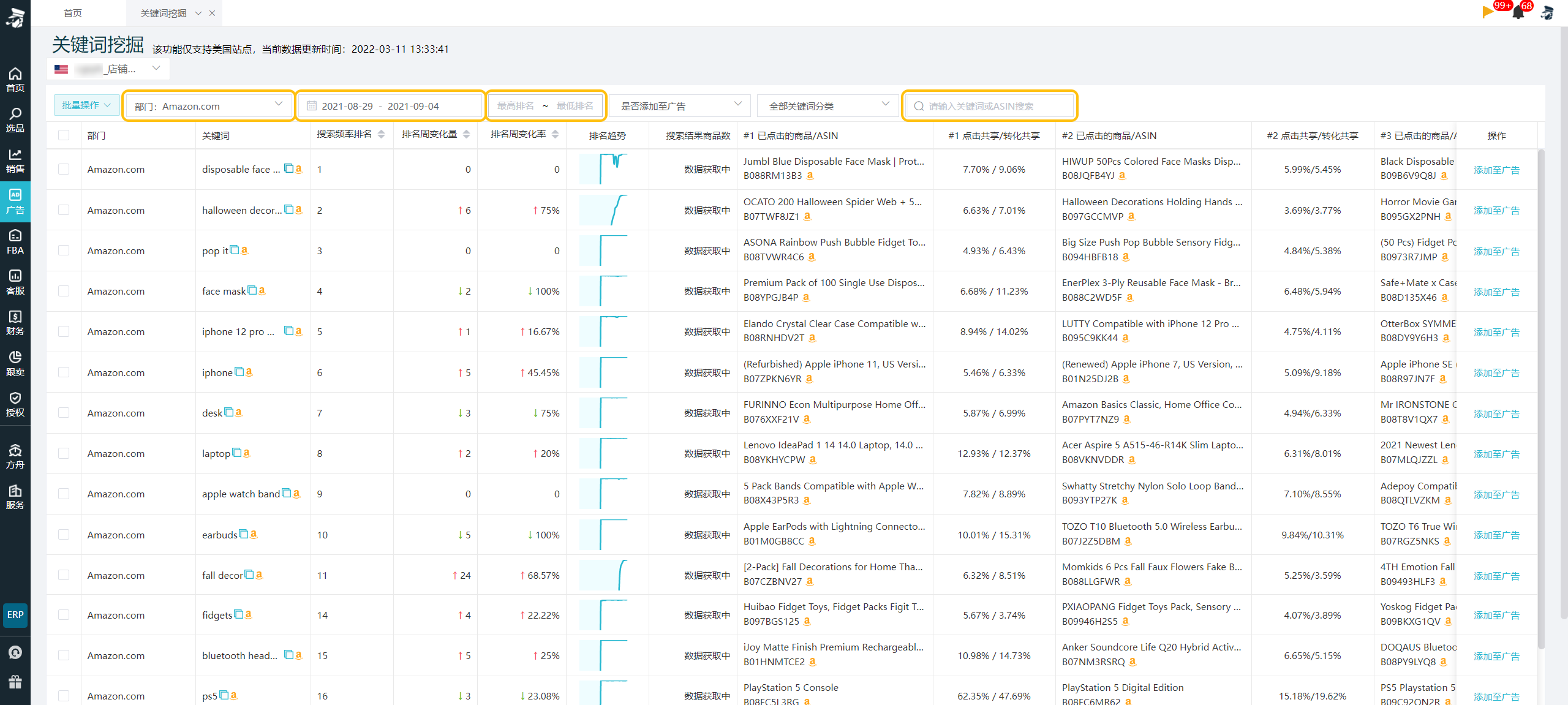1568x705 pixels.
Task: Click the disposable face ranking trend chart
Action: (603, 169)
